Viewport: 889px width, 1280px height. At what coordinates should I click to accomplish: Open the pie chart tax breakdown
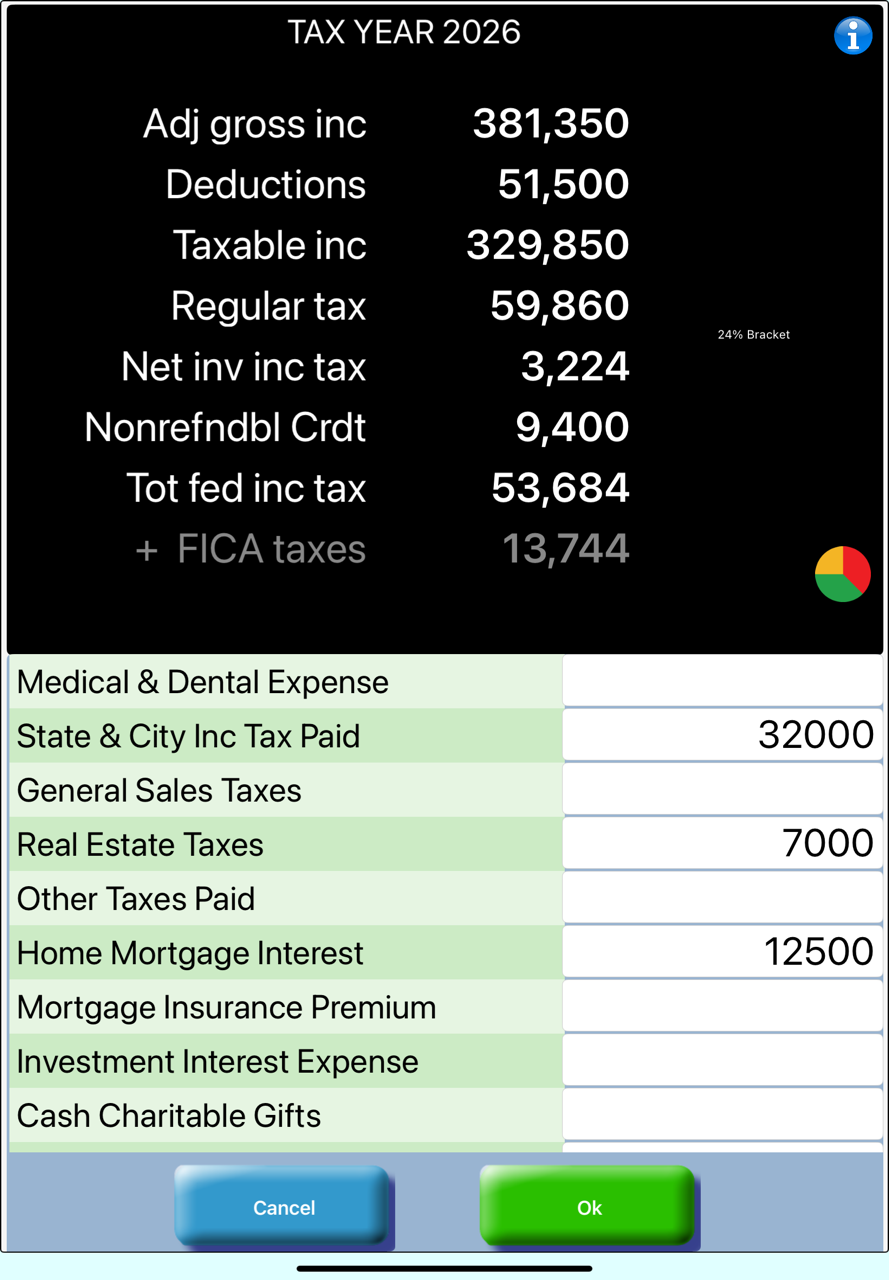(x=843, y=574)
